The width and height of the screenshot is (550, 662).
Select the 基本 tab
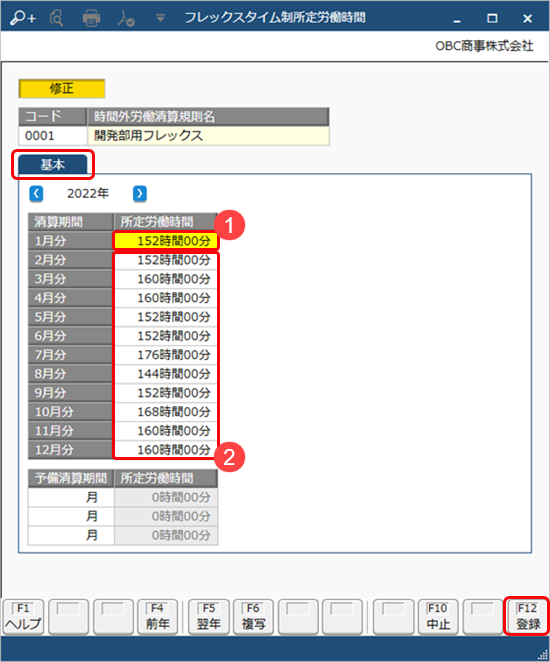(x=52, y=164)
